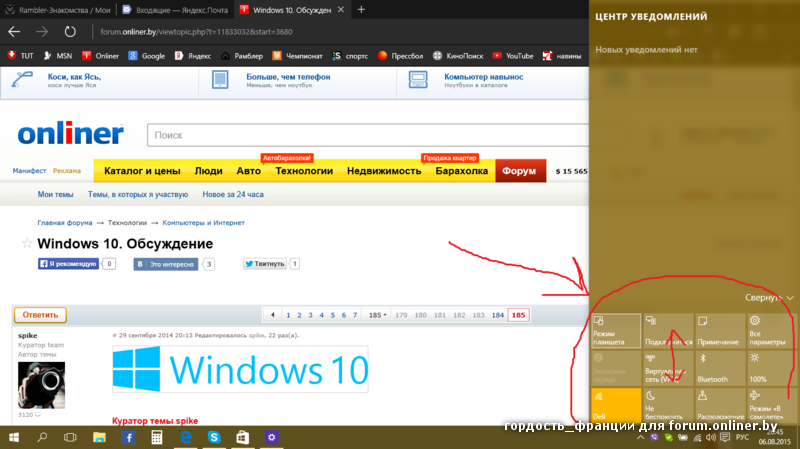Click the Это интересно VK button
The image size is (800, 449).
(x=166, y=264)
